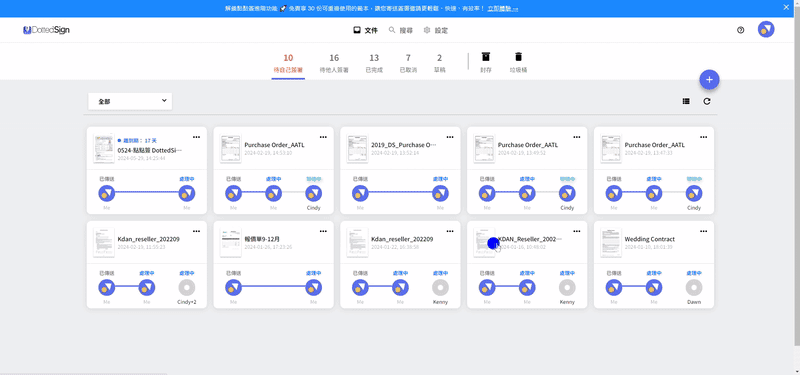
Task: Open three-dot menu on Wedding Contract card
Action: tap(704, 231)
